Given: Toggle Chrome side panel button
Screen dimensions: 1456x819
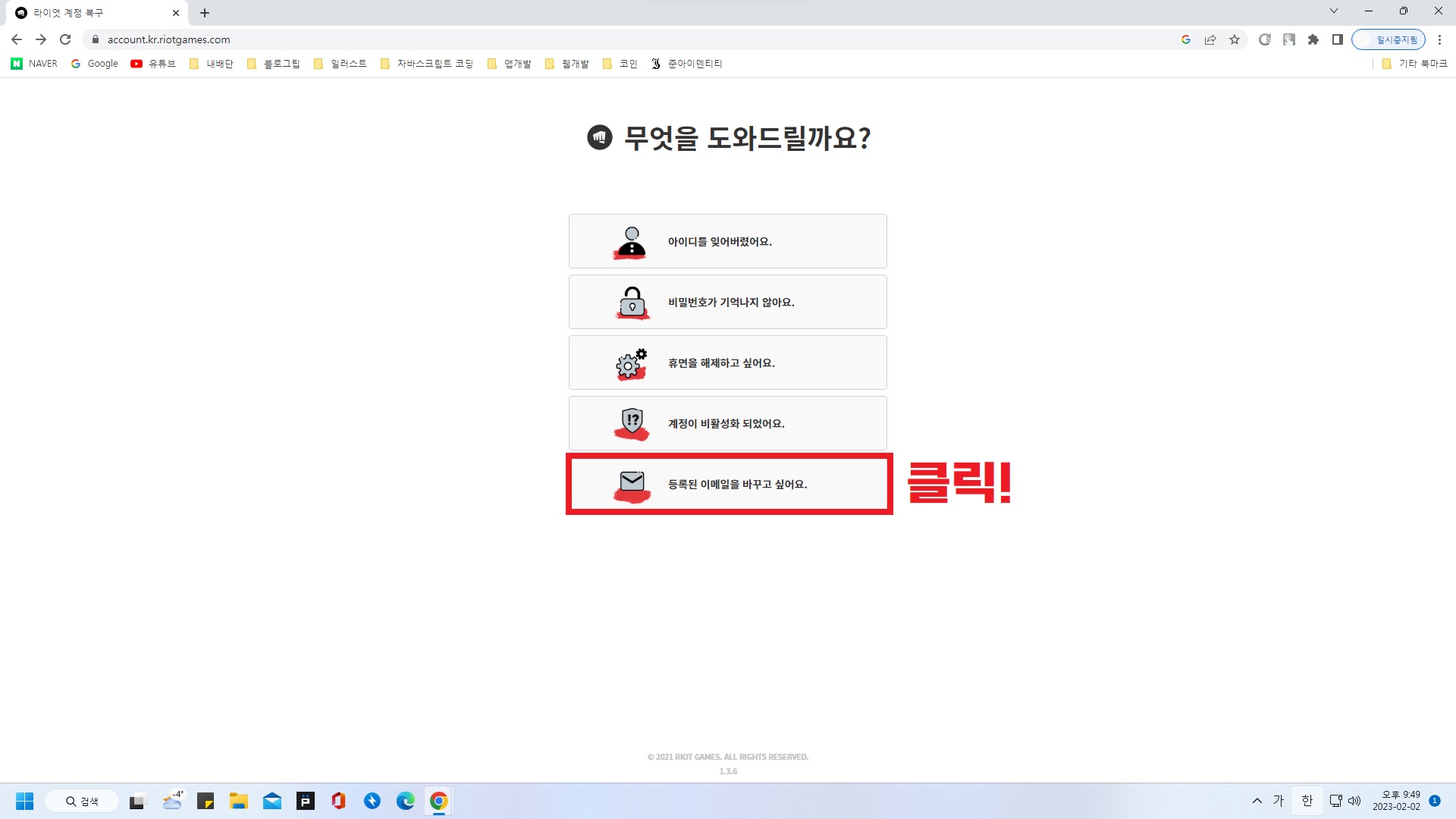Looking at the screenshot, I should (1338, 39).
